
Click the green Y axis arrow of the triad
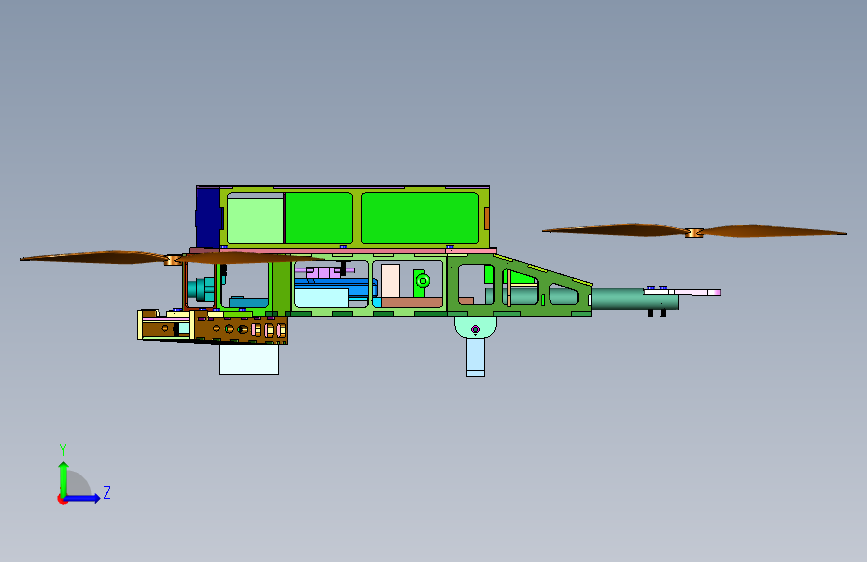pyautogui.click(x=63, y=479)
